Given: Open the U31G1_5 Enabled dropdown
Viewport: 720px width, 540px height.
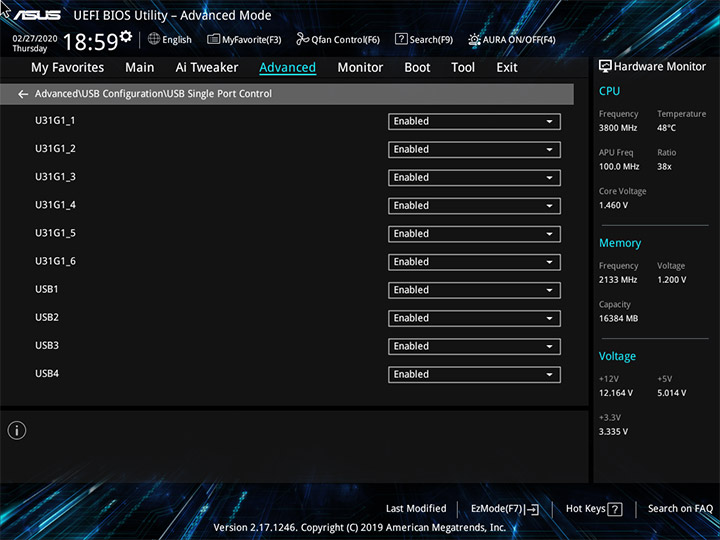Looking at the screenshot, I should pyautogui.click(x=474, y=234).
